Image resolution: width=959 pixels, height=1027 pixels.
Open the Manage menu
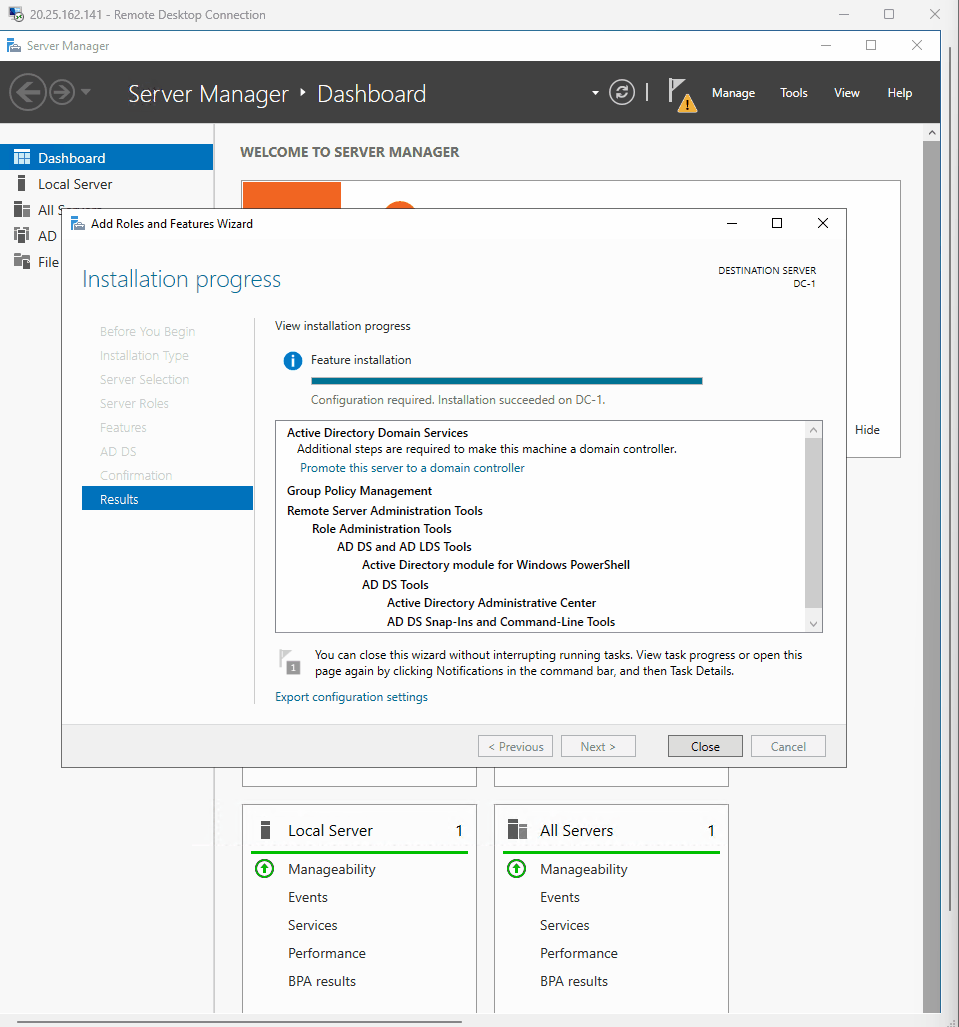[733, 93]
